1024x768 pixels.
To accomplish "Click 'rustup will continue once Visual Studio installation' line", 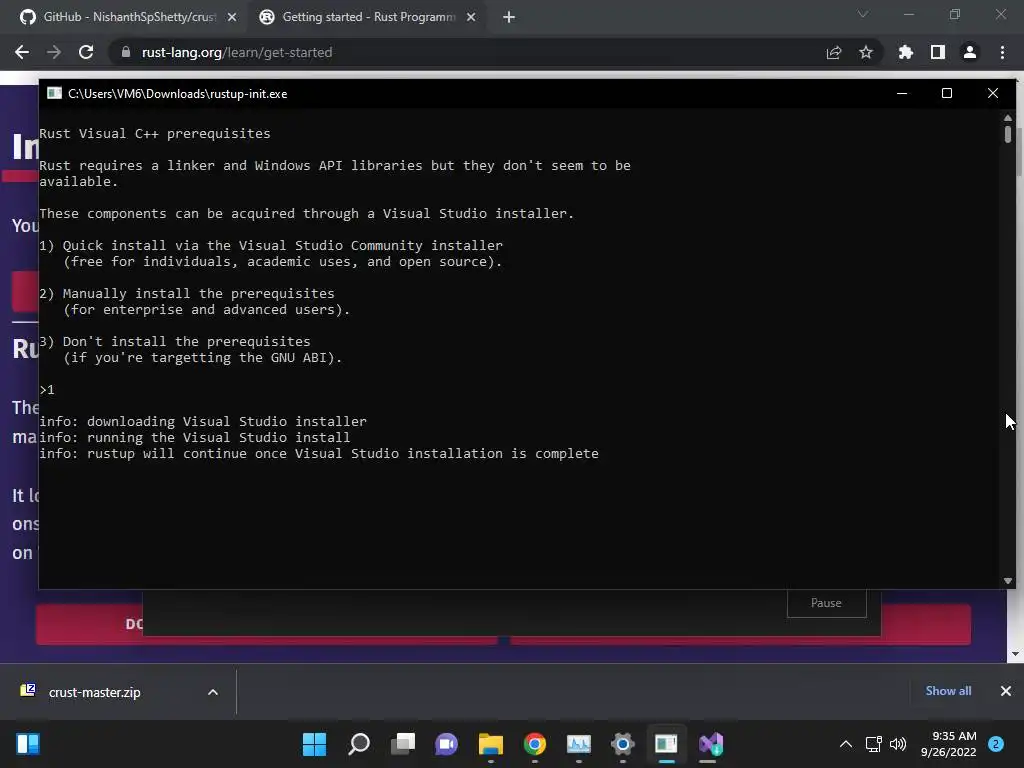I will pos(319,453).
